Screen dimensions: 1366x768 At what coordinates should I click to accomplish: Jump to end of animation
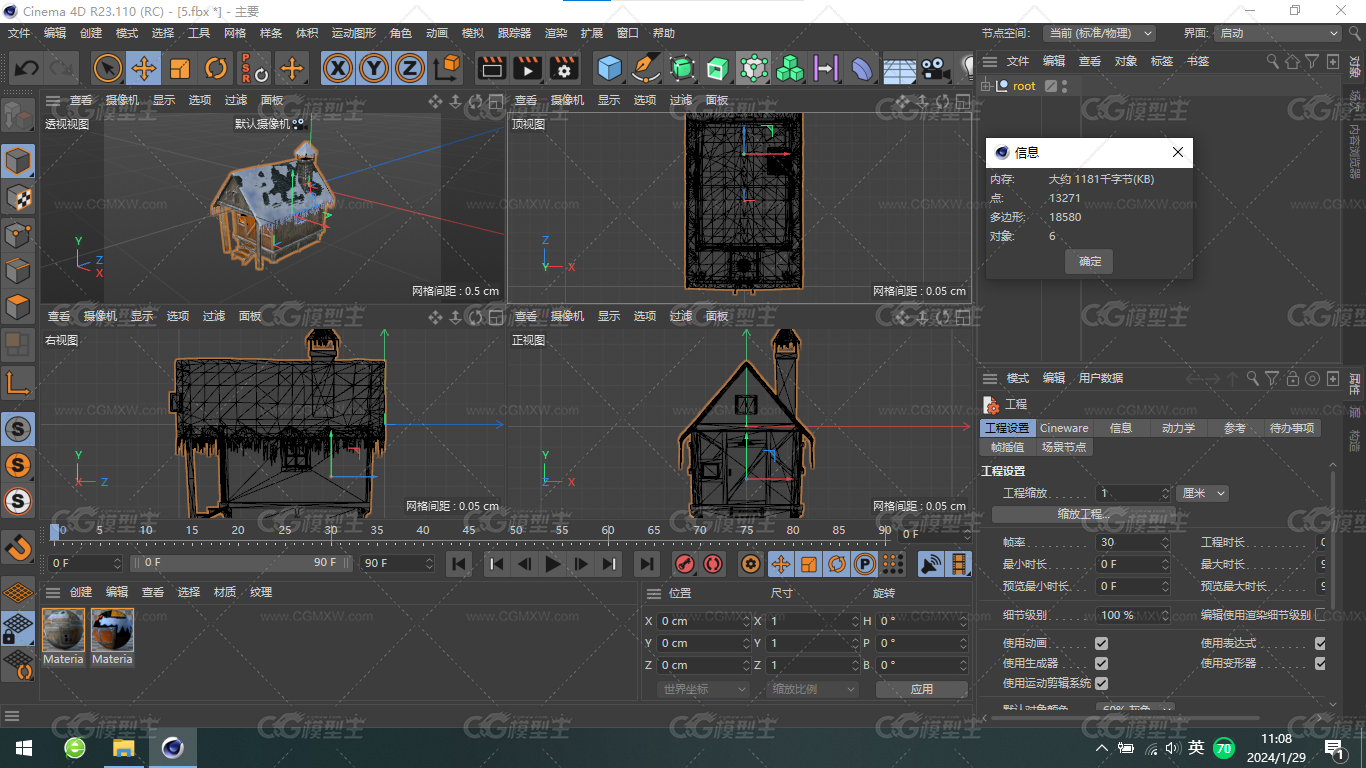[x=647, y=564]
